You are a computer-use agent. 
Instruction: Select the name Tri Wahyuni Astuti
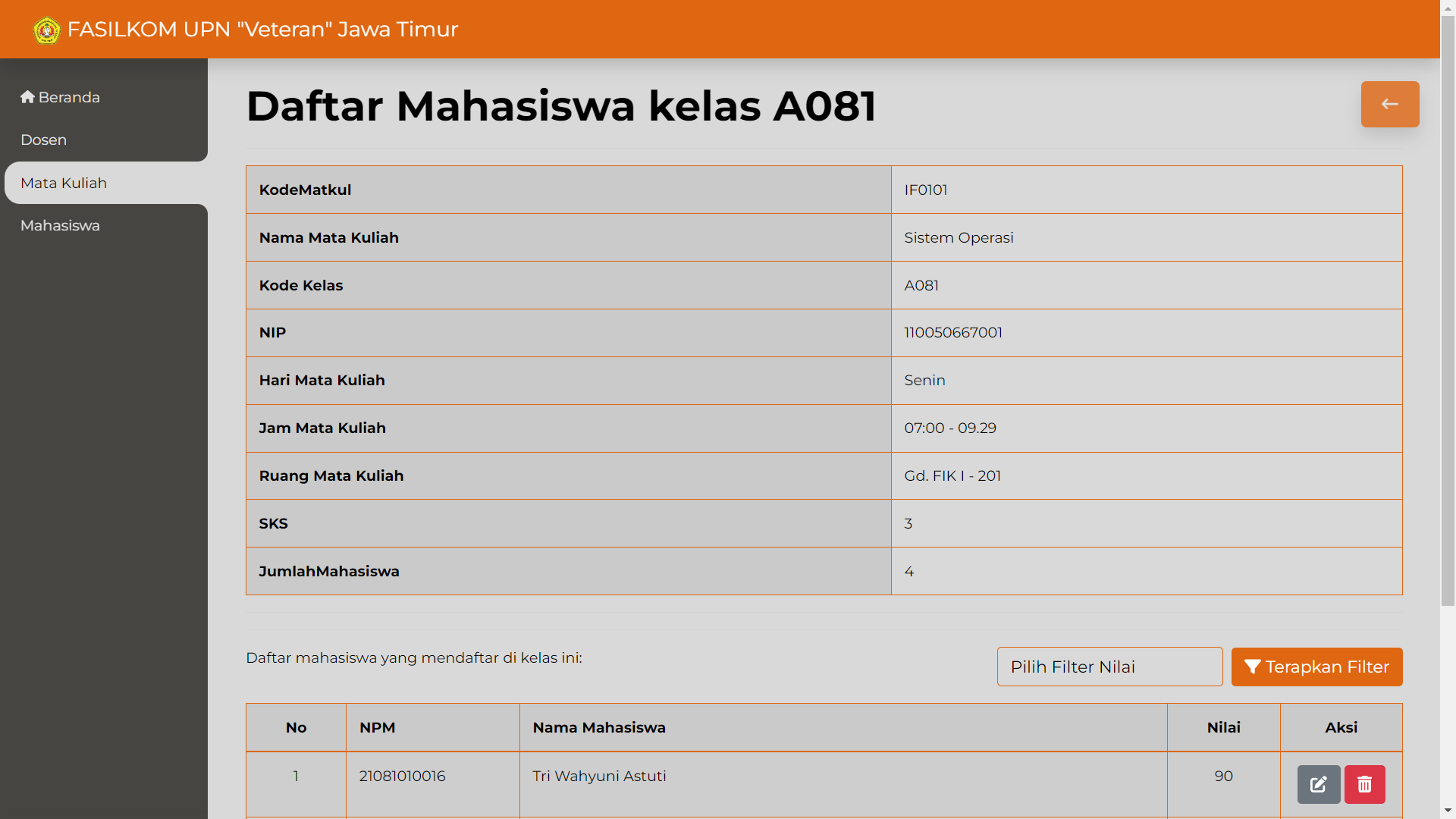[599, 776]
